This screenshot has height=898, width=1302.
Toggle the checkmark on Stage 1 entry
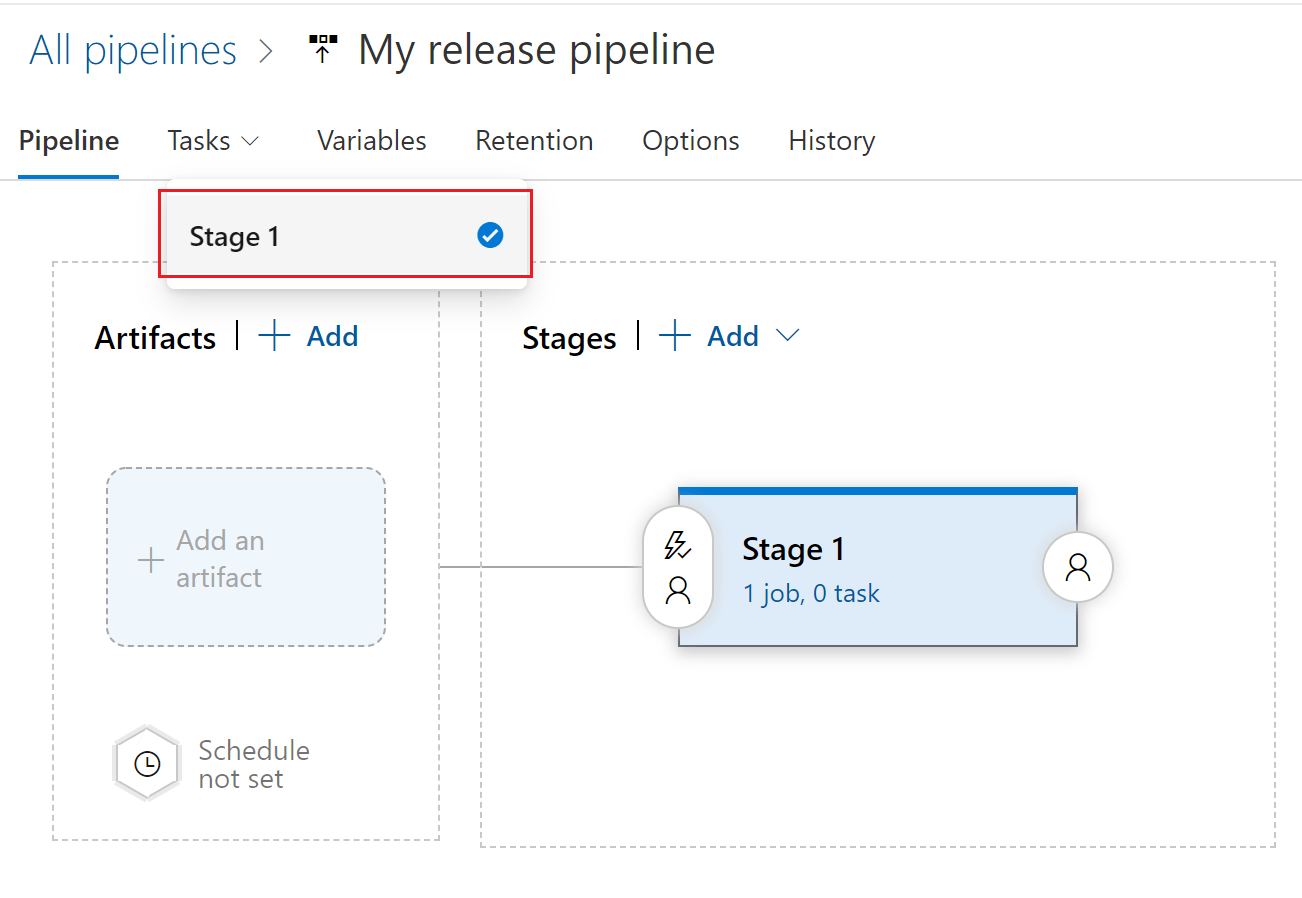tap(489, 235)
